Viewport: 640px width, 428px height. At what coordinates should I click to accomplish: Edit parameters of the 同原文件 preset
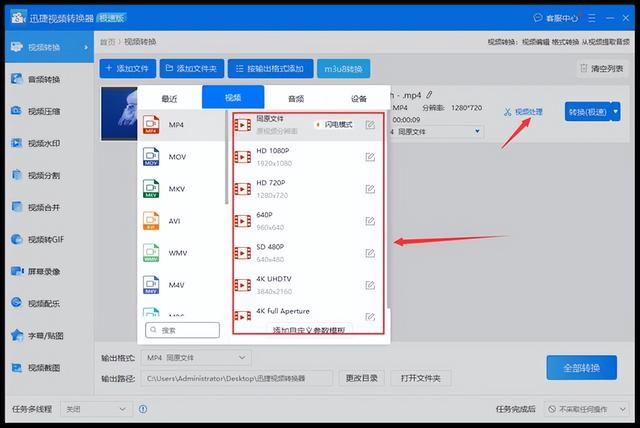pos(370,125)
